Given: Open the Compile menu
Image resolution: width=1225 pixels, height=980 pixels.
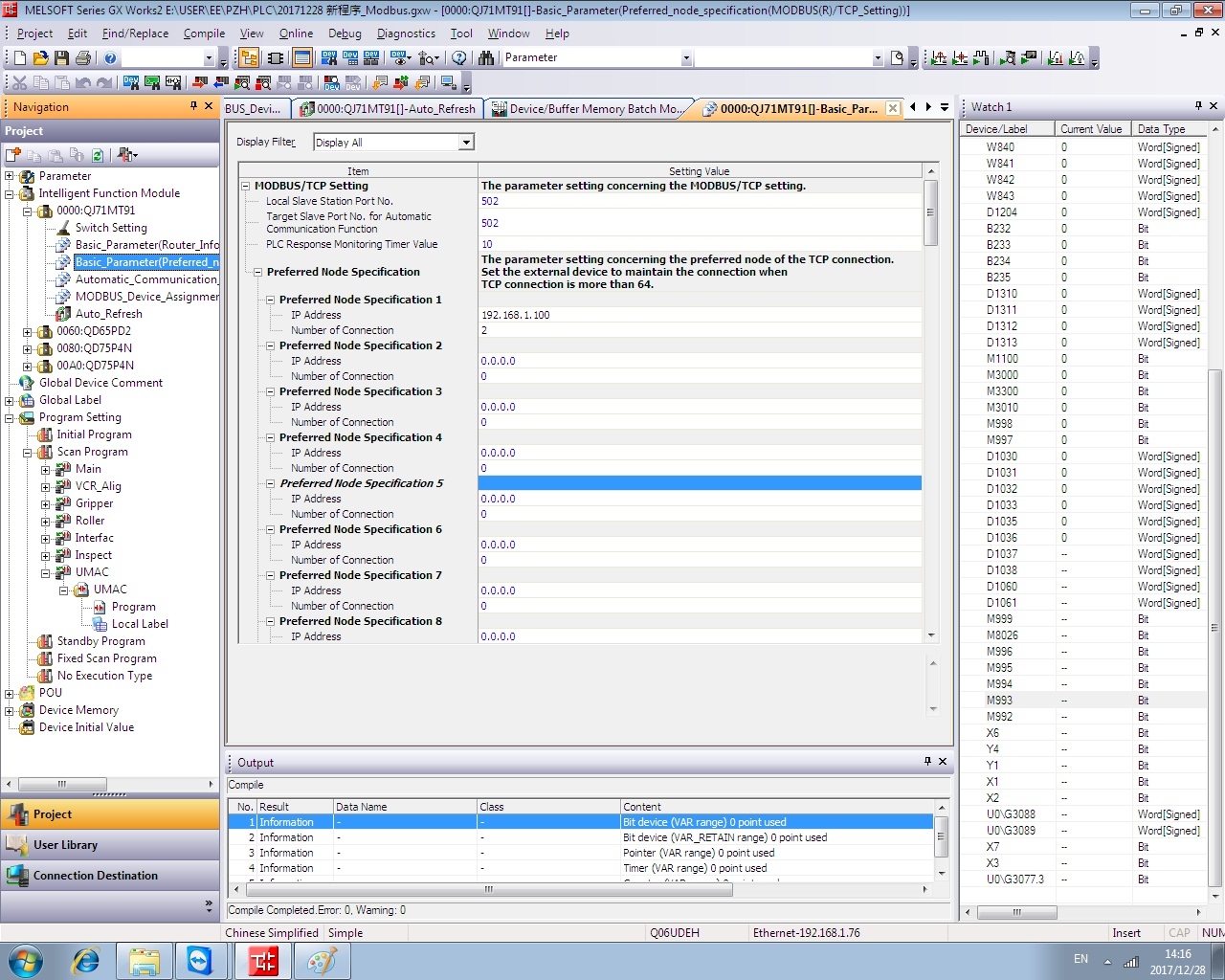Looking at the screenshot, I should tap(204, 33).
